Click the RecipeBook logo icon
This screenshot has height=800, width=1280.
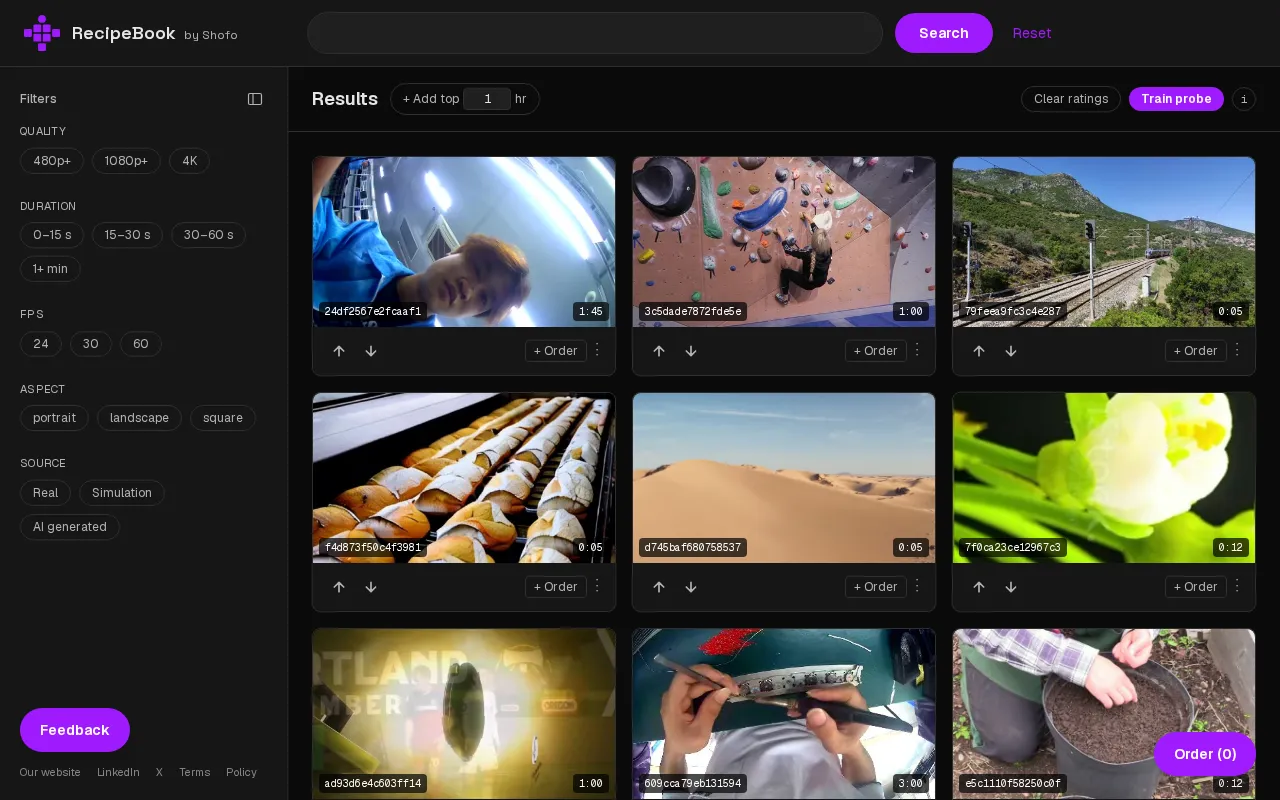[x=42, y=33]
